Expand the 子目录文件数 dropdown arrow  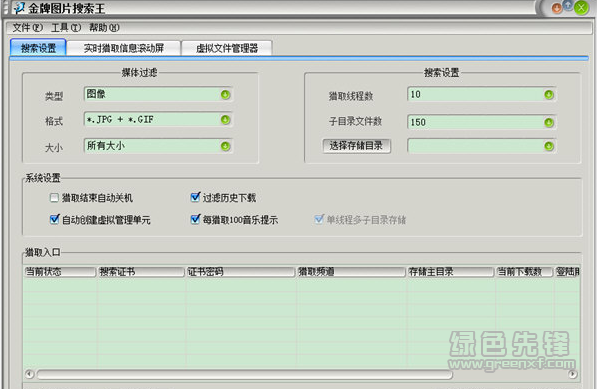coord(549,122)
